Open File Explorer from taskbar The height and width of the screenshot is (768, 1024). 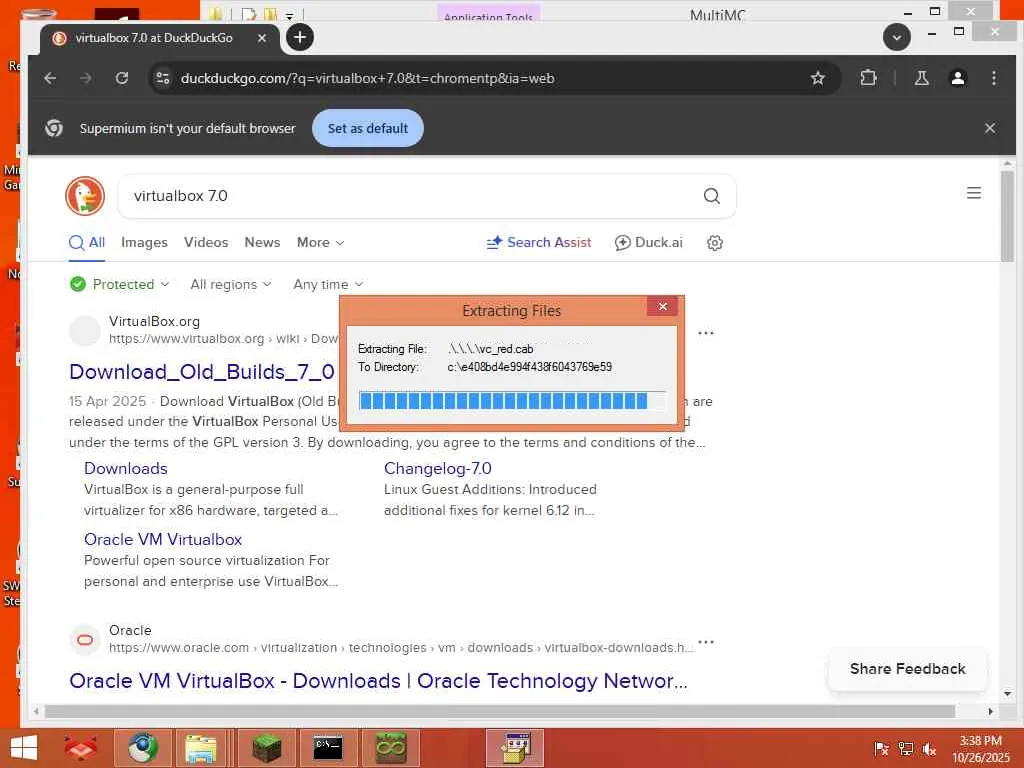click(x=201, y=748)
